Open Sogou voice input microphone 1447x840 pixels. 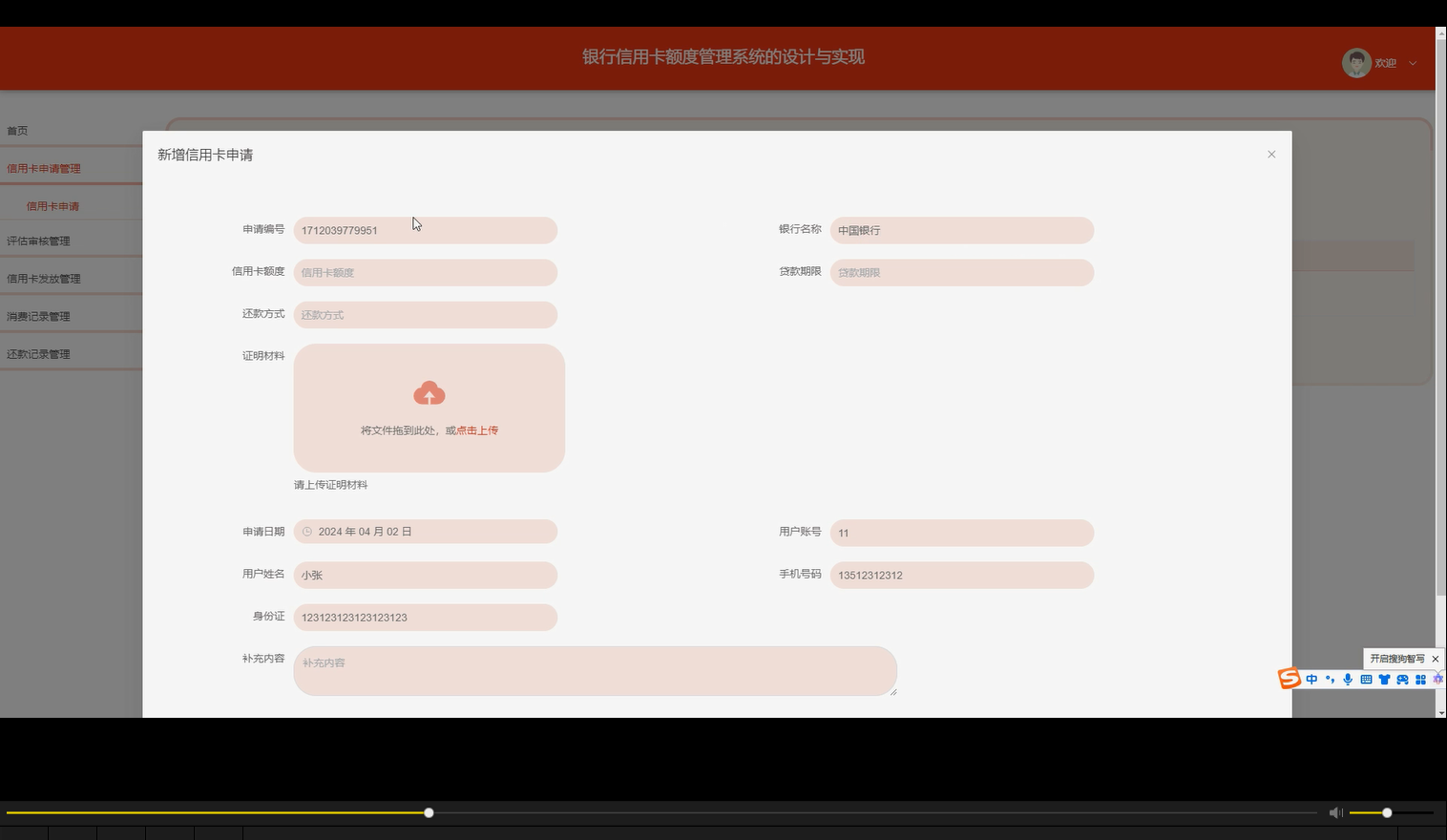(1348, 679)
